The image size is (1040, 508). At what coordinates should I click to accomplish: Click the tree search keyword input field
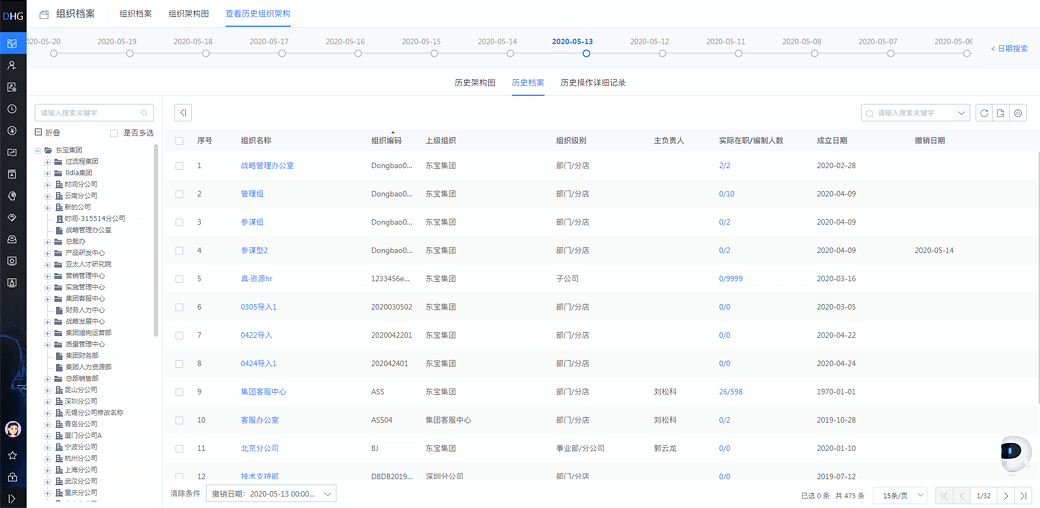coord(90,113)
